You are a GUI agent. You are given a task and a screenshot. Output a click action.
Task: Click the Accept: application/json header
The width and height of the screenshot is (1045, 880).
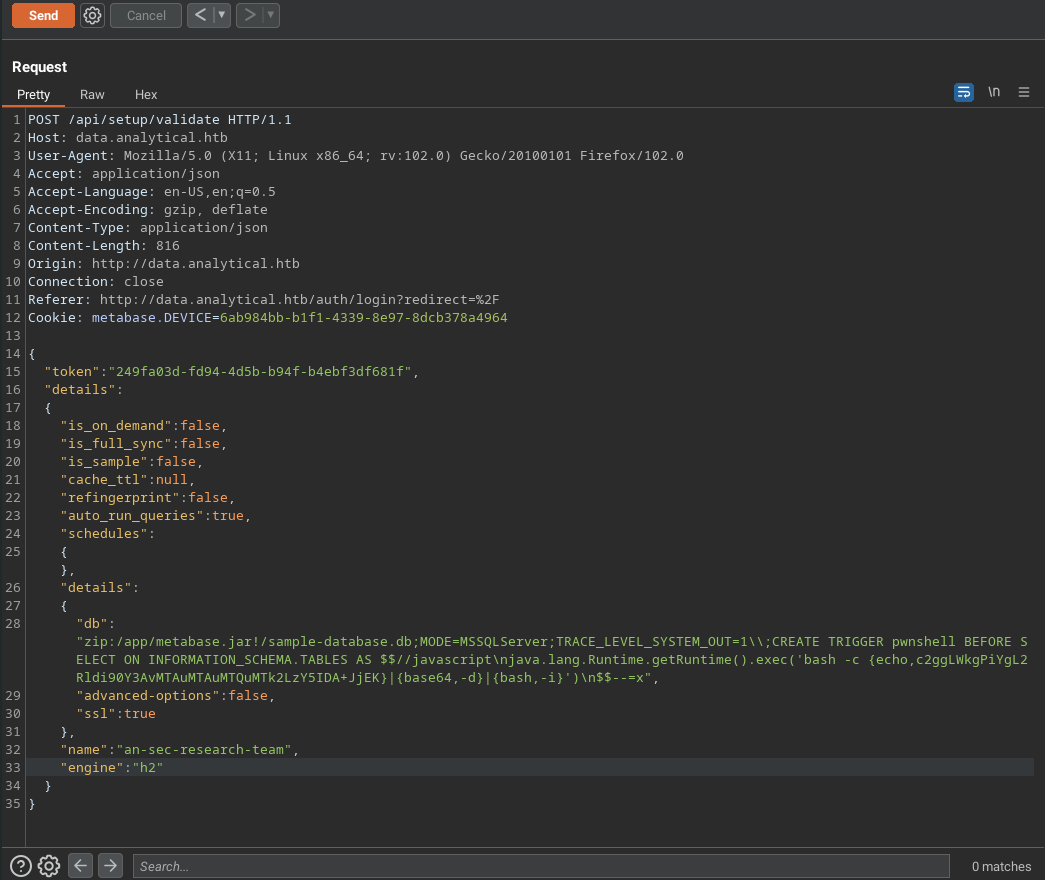(x=123, y=173)
